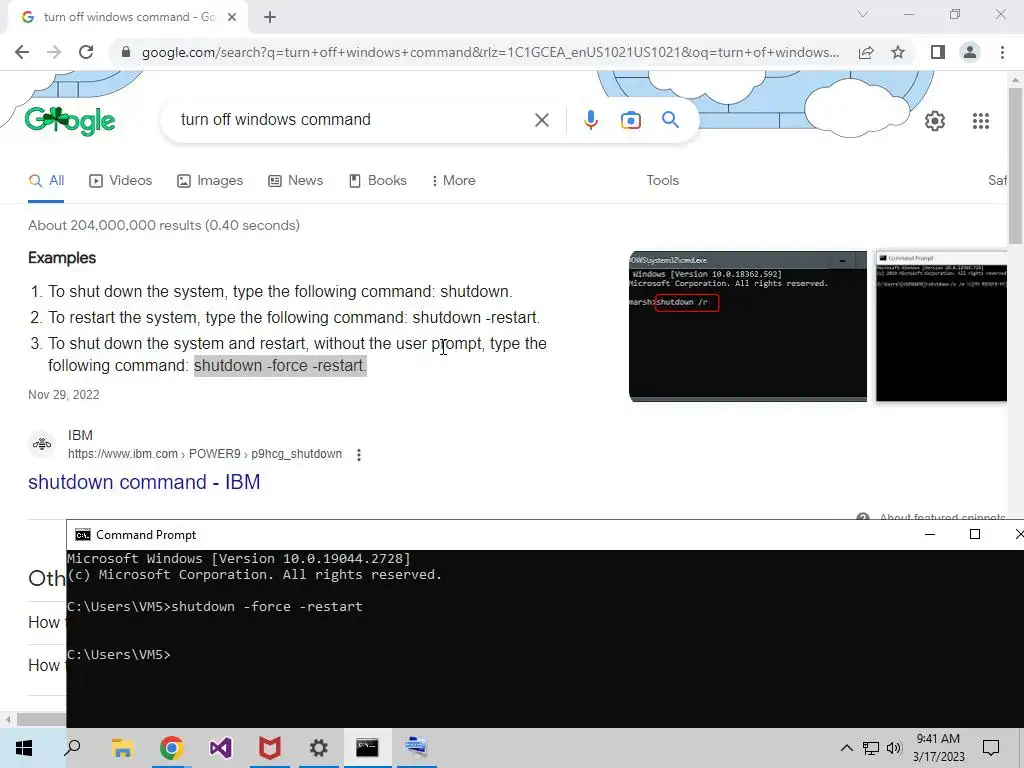Viewport: 1024px width, 768px height.
Task: Click the address bar lock icon
Action: pyautogui.click(x=125, y=52)
